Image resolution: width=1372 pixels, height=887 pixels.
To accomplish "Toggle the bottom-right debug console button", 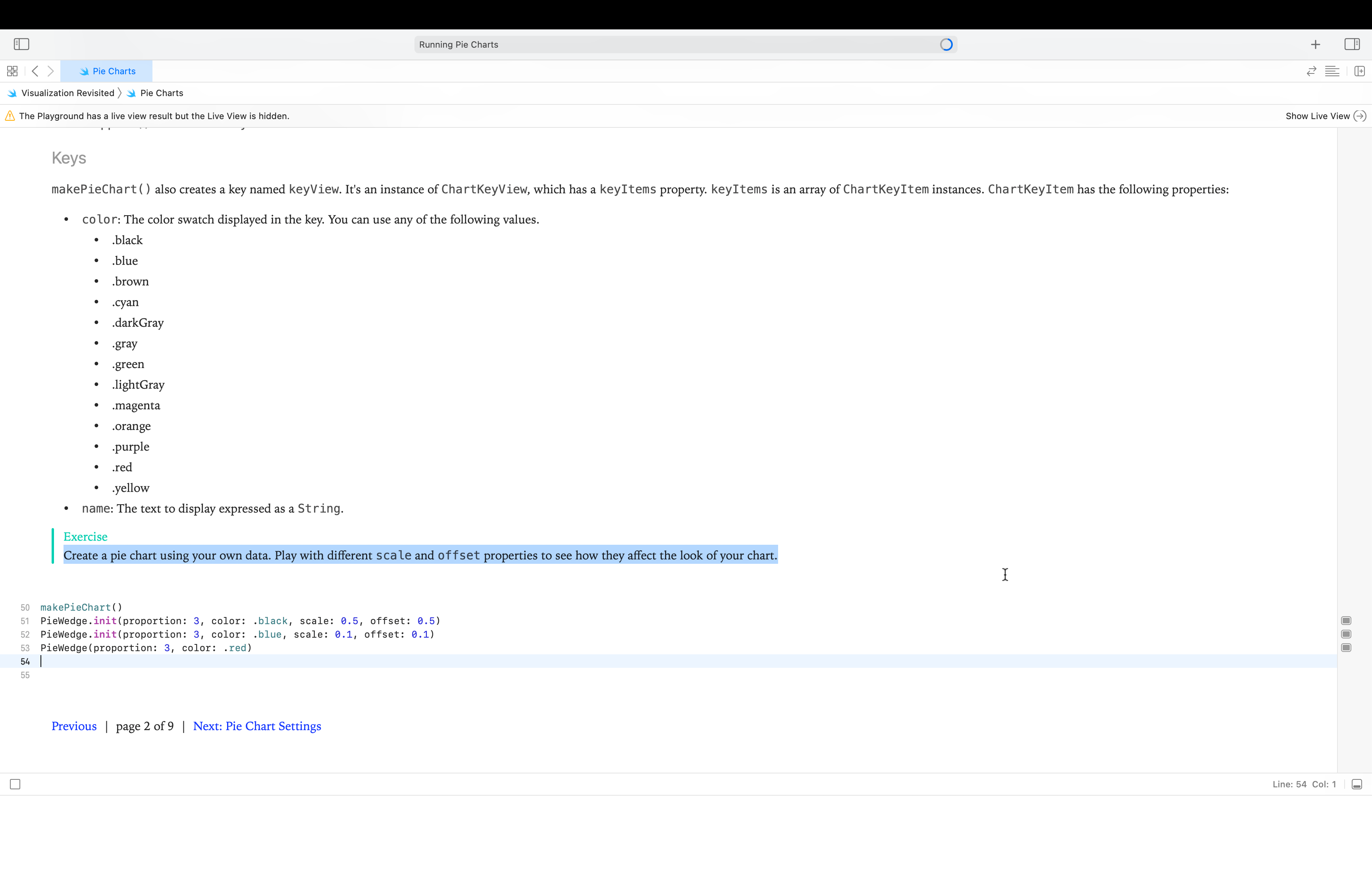I will click(1357, 784).
